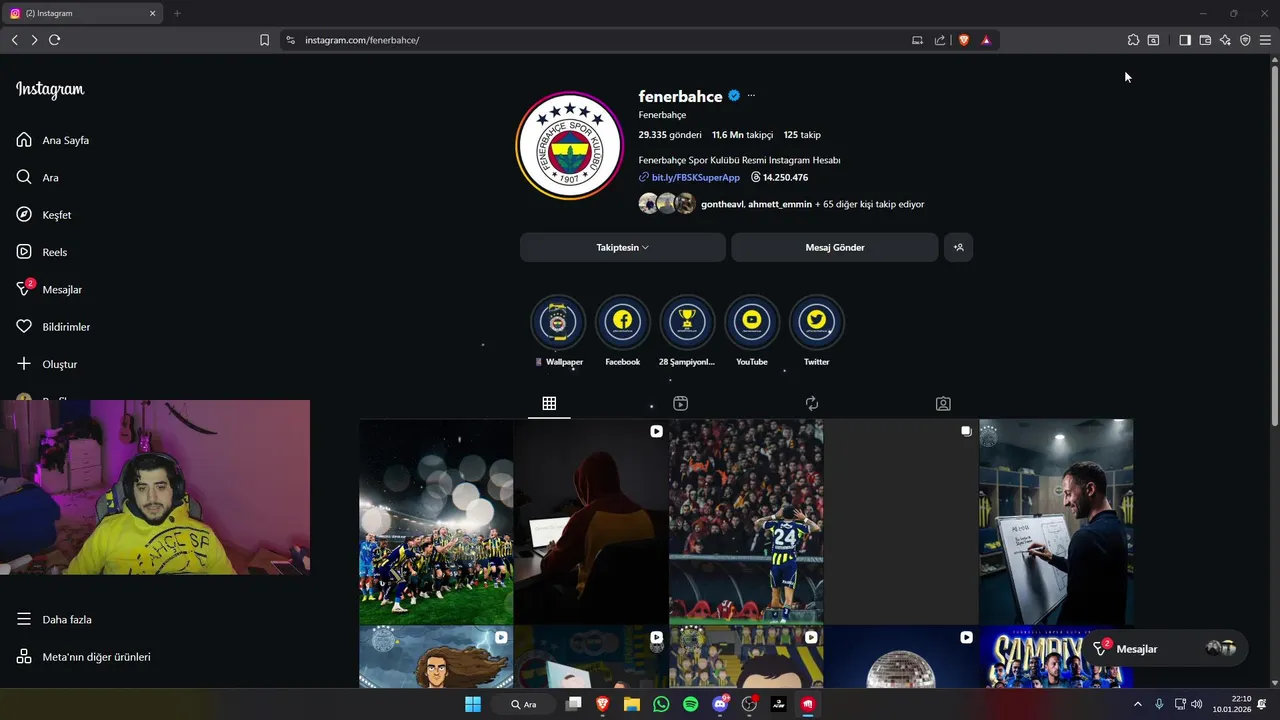Open post with player number 24
This screenshot has height=720, width=1280.
pyautogui.click(x=746, y=522)
